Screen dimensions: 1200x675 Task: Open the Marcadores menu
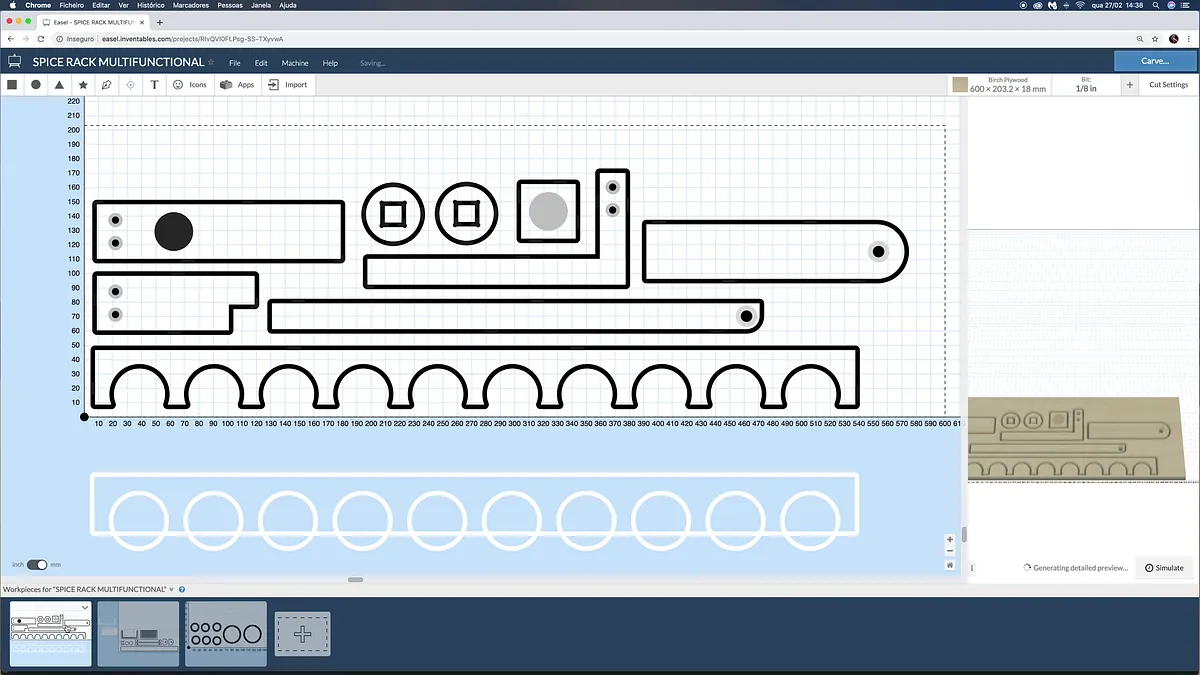[x=191, y=5]
